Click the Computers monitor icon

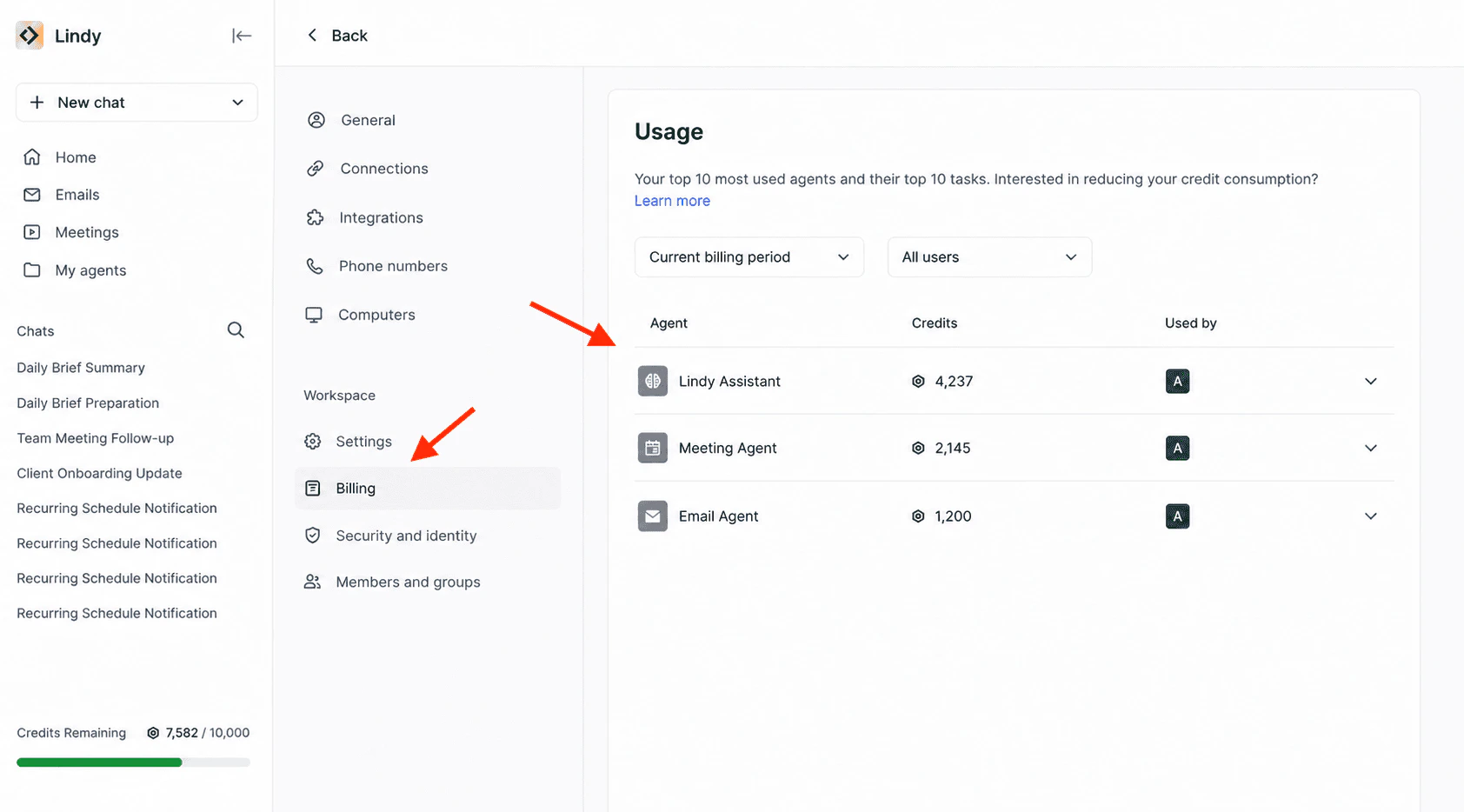(x=314, y=315)
